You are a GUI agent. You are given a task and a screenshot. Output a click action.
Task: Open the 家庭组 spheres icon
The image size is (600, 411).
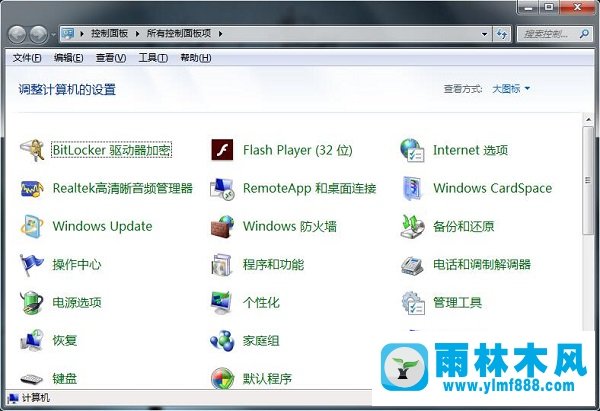[222, 340]
